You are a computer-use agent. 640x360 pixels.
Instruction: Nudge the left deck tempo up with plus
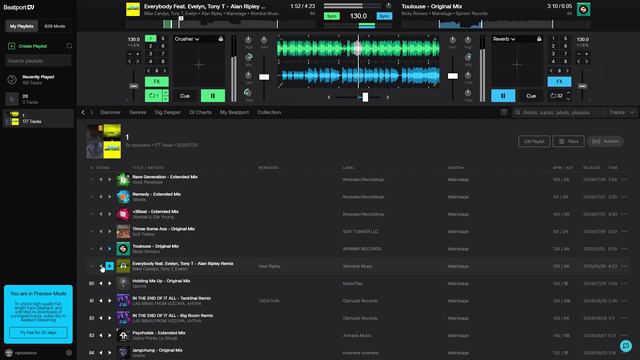138,54
